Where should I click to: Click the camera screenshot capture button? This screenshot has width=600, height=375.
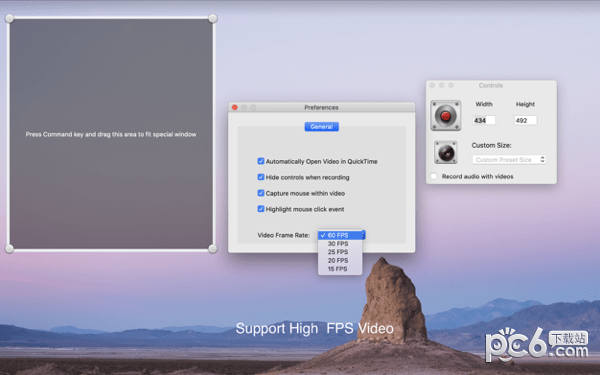pos(446,152)
